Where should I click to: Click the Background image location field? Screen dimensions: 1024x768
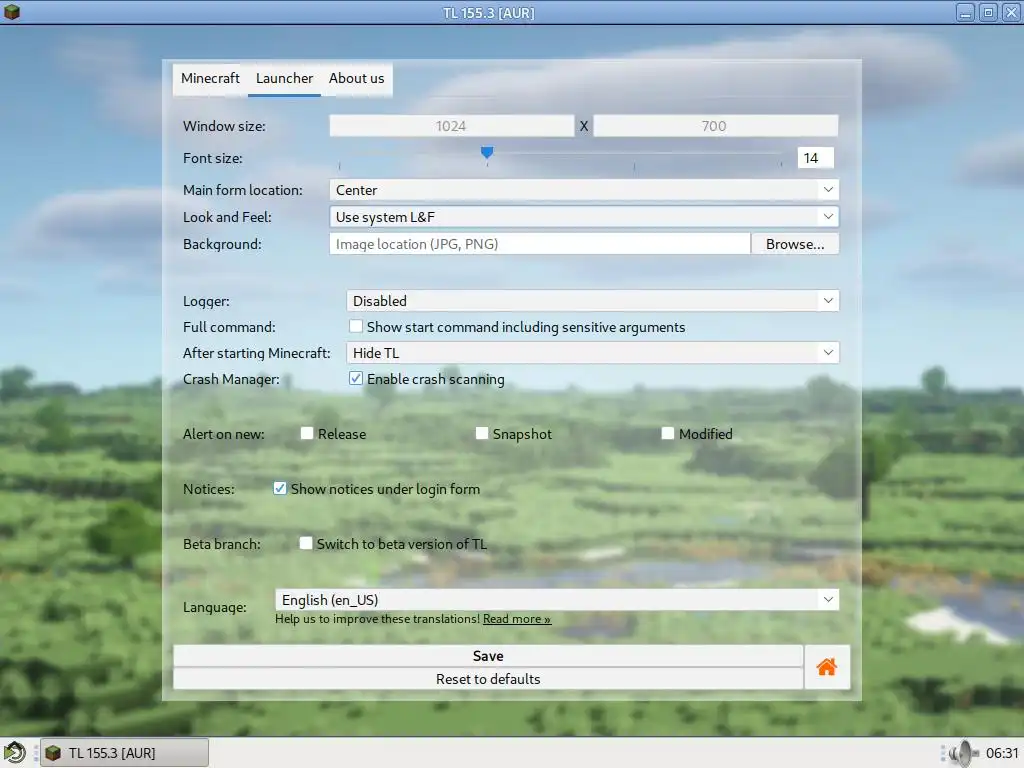[x=540, y=244]
